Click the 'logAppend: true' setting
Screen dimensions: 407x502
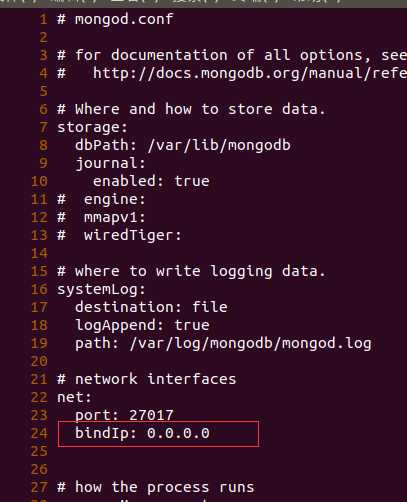click(142, 325)
